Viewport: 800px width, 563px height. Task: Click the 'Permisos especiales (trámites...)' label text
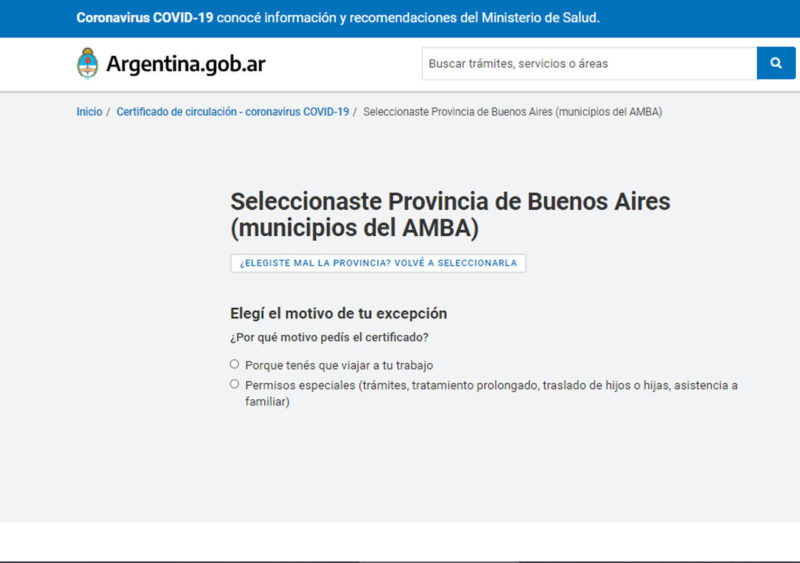click(x=490, y=385)
